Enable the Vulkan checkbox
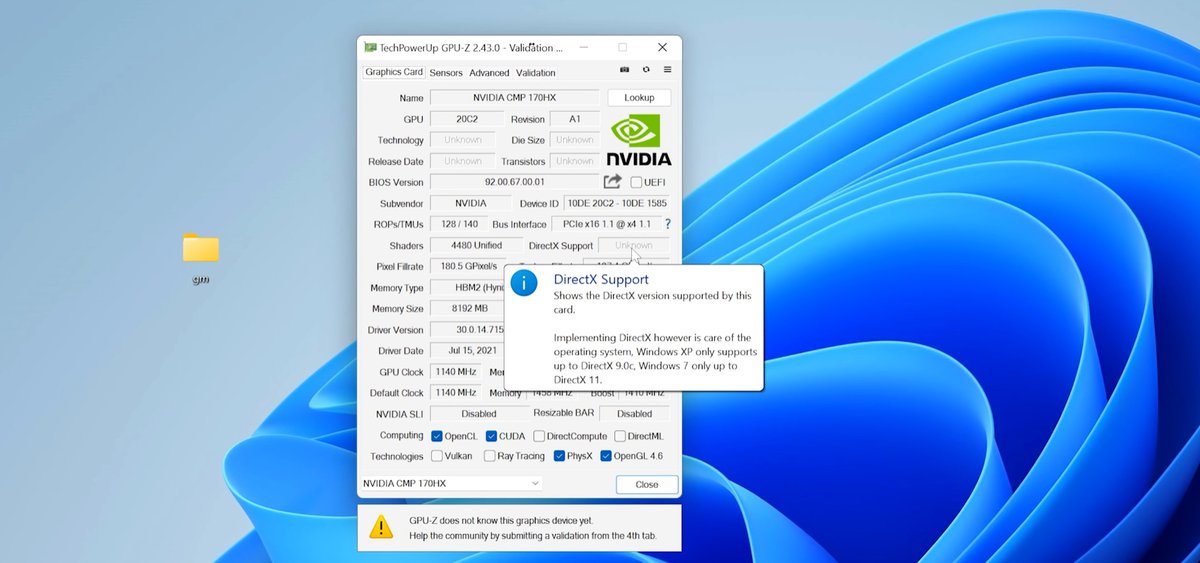Image resolution: width=1200 pixels, height=563 pixels. 437,456
